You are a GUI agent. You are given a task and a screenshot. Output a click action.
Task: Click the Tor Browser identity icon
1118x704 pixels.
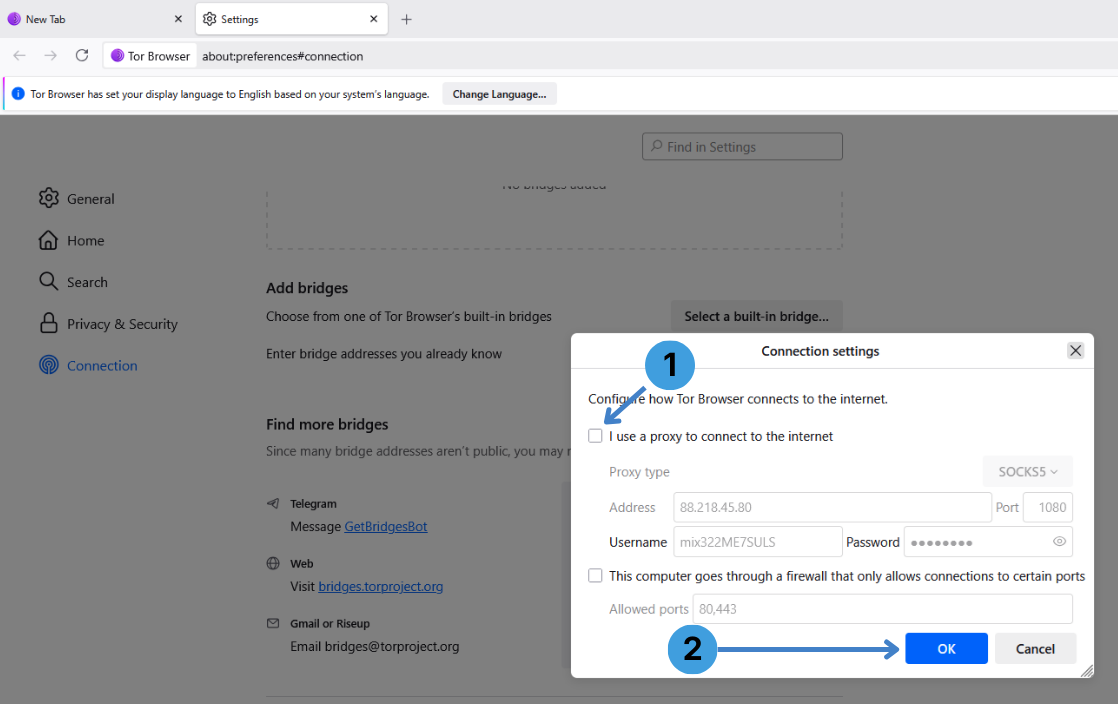point(118,56)
